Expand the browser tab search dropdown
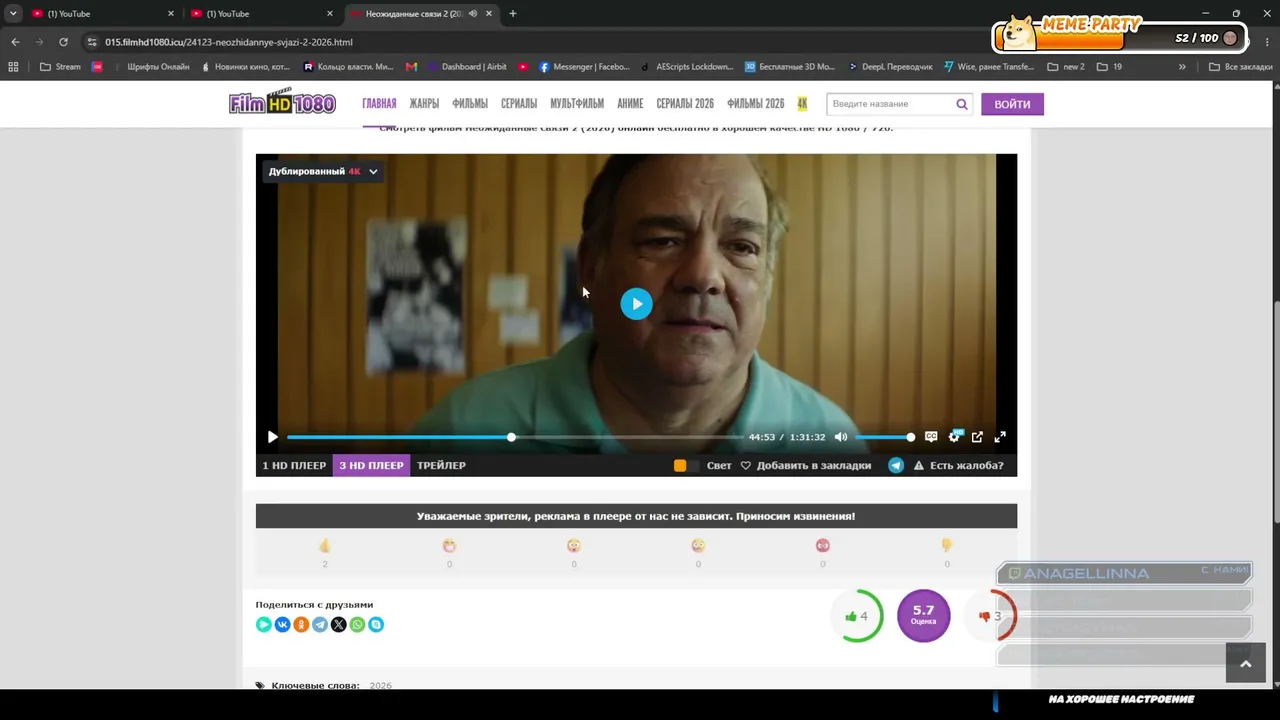This screenshot has height=720, width=1280. click(x=13, y=14)
